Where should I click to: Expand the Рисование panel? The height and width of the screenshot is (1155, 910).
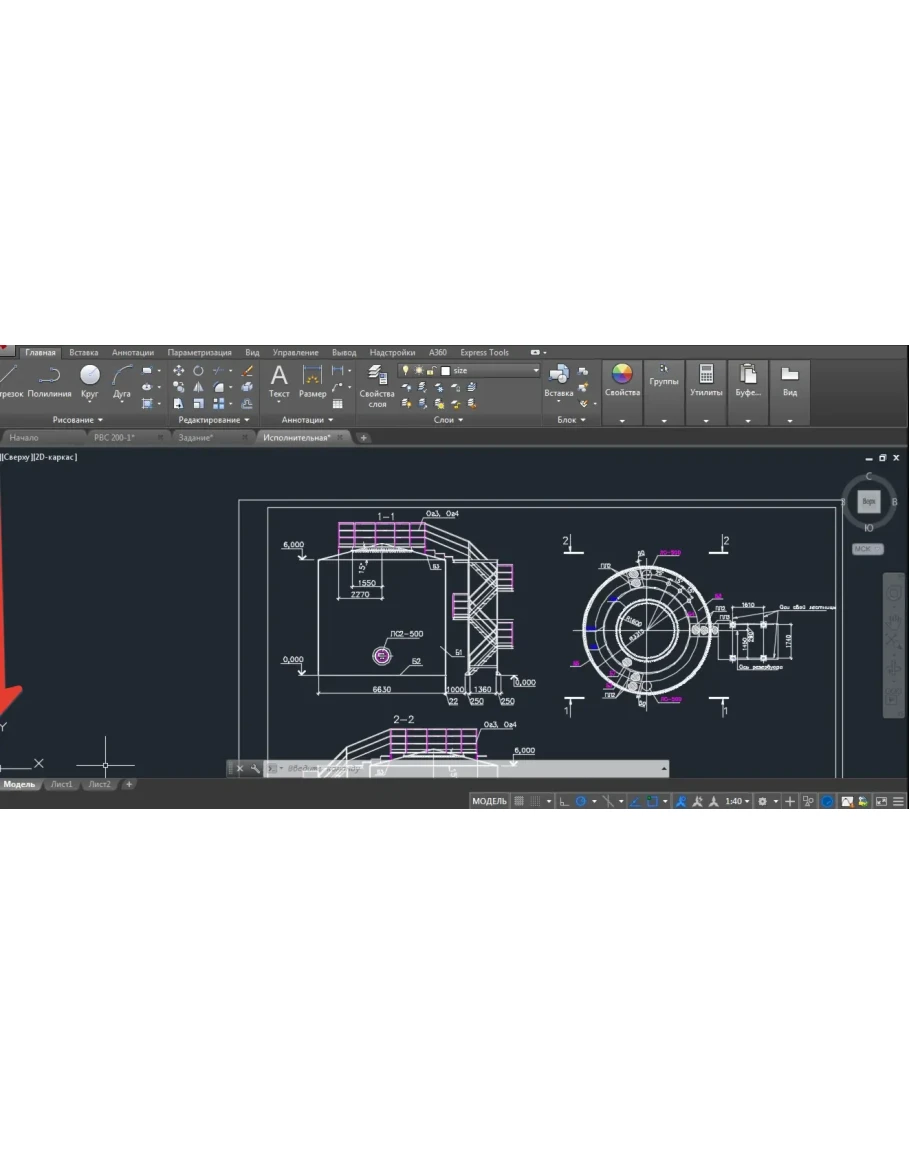coord(78,420)
